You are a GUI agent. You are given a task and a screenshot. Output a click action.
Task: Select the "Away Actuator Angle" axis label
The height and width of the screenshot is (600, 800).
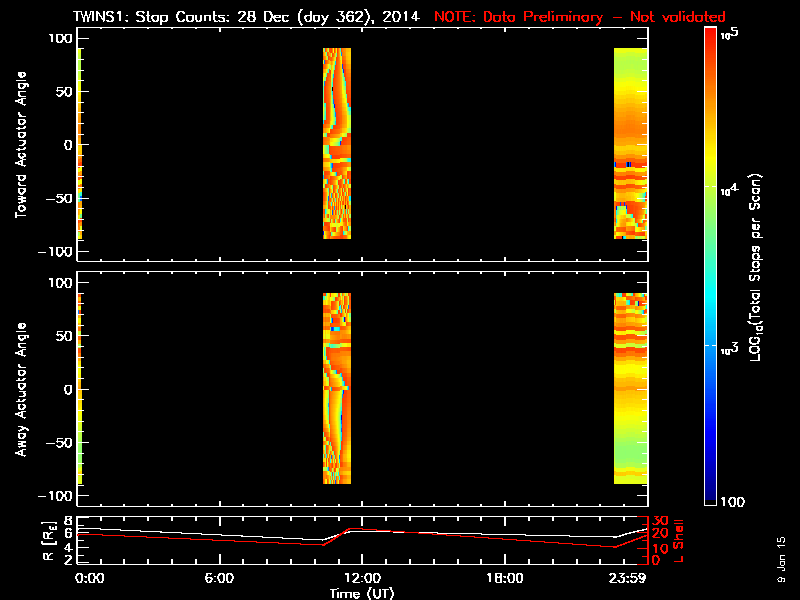(21, 389)
